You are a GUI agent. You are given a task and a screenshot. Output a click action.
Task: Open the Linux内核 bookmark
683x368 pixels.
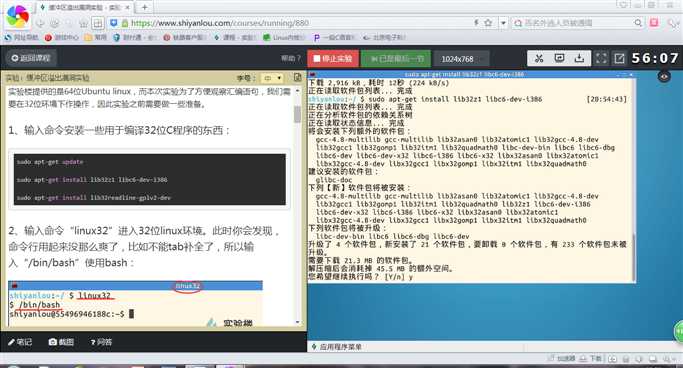[284, 37]
